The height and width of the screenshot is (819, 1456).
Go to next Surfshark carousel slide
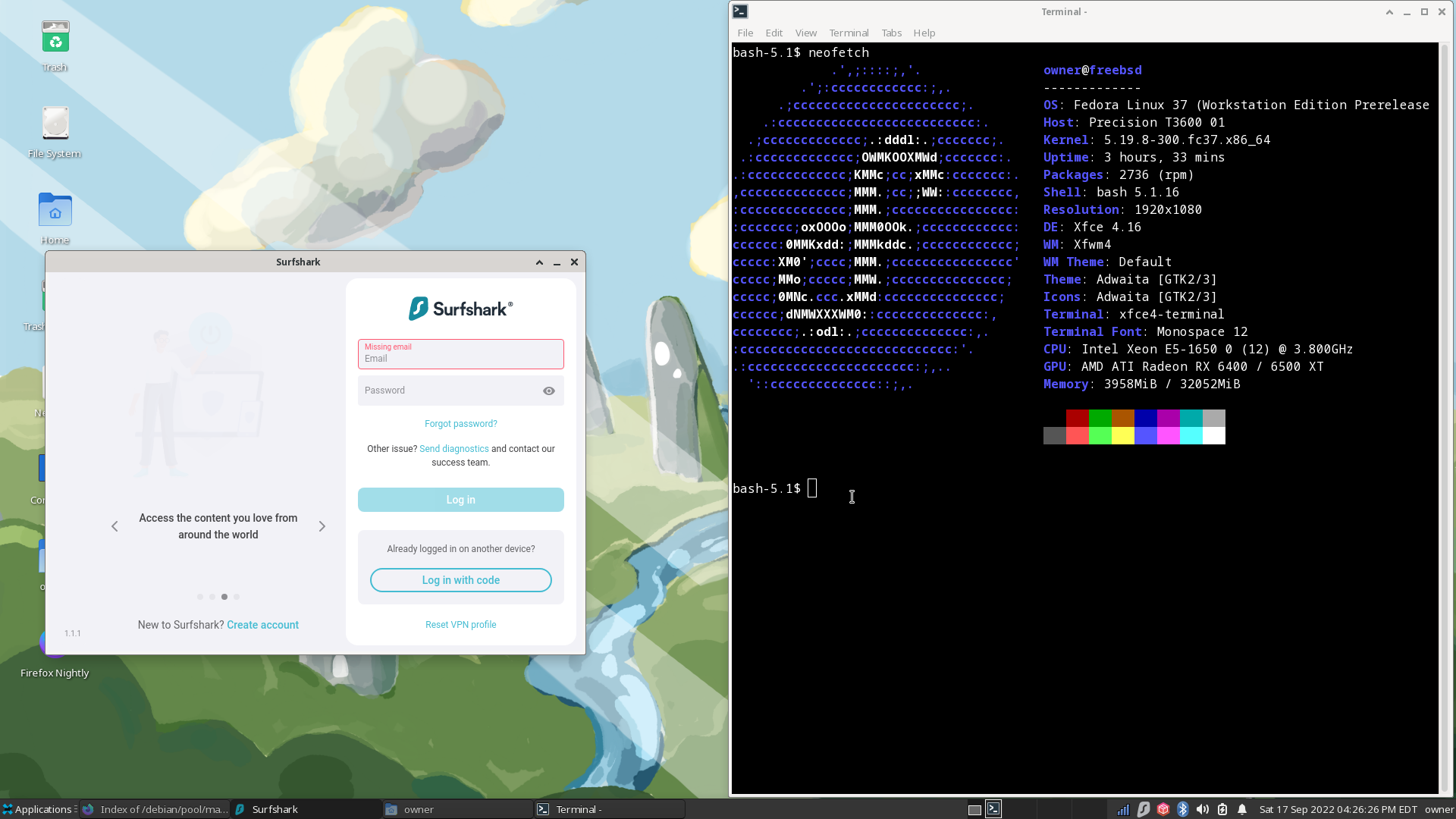(322, 526)
